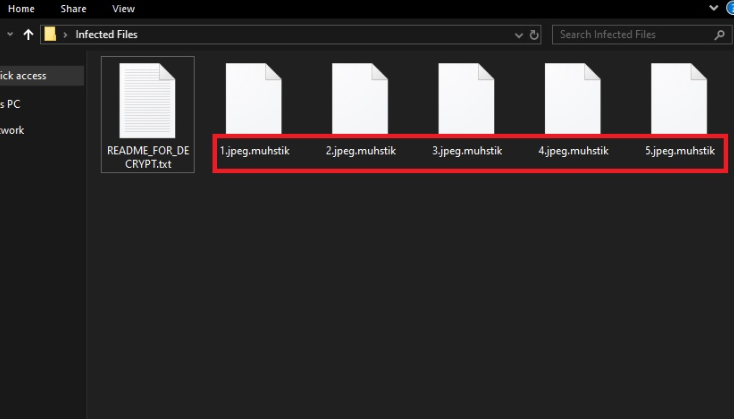Click the search magnifier icon
This screenshot has height=419, width=734.
point(719,35)
